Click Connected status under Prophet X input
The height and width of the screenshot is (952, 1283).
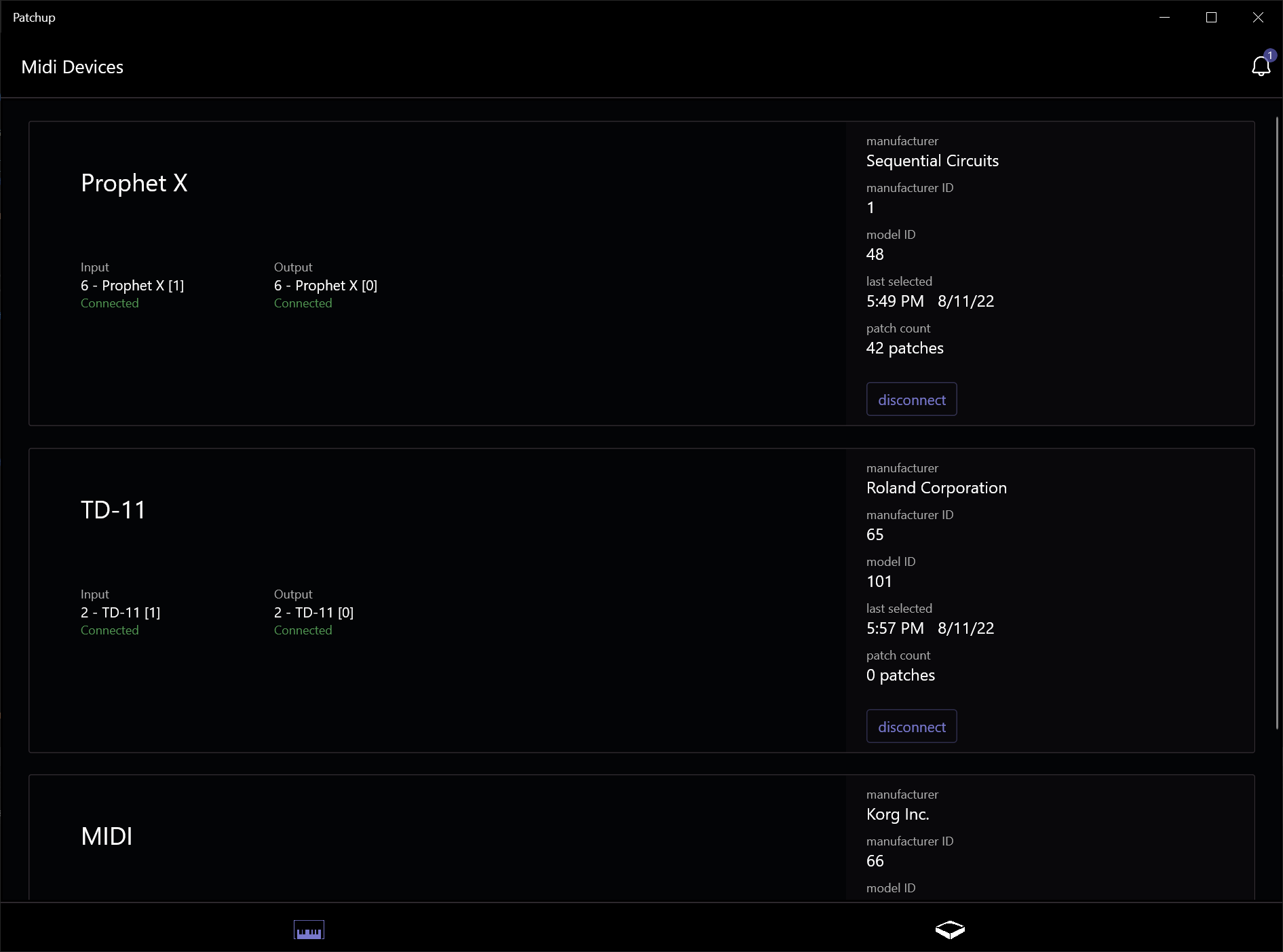(x=110, y=303)
